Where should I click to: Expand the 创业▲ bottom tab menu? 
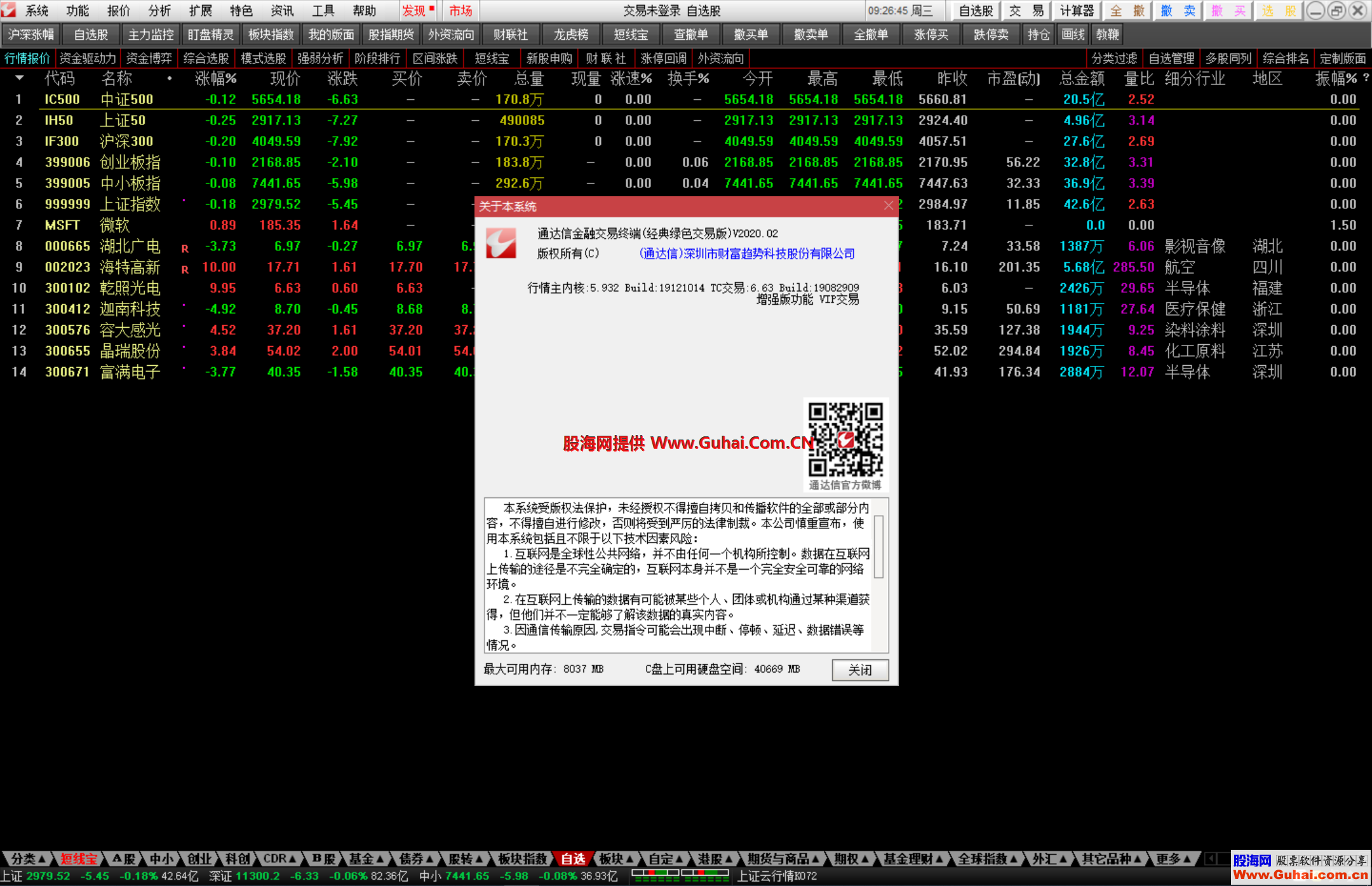[199, 859]
